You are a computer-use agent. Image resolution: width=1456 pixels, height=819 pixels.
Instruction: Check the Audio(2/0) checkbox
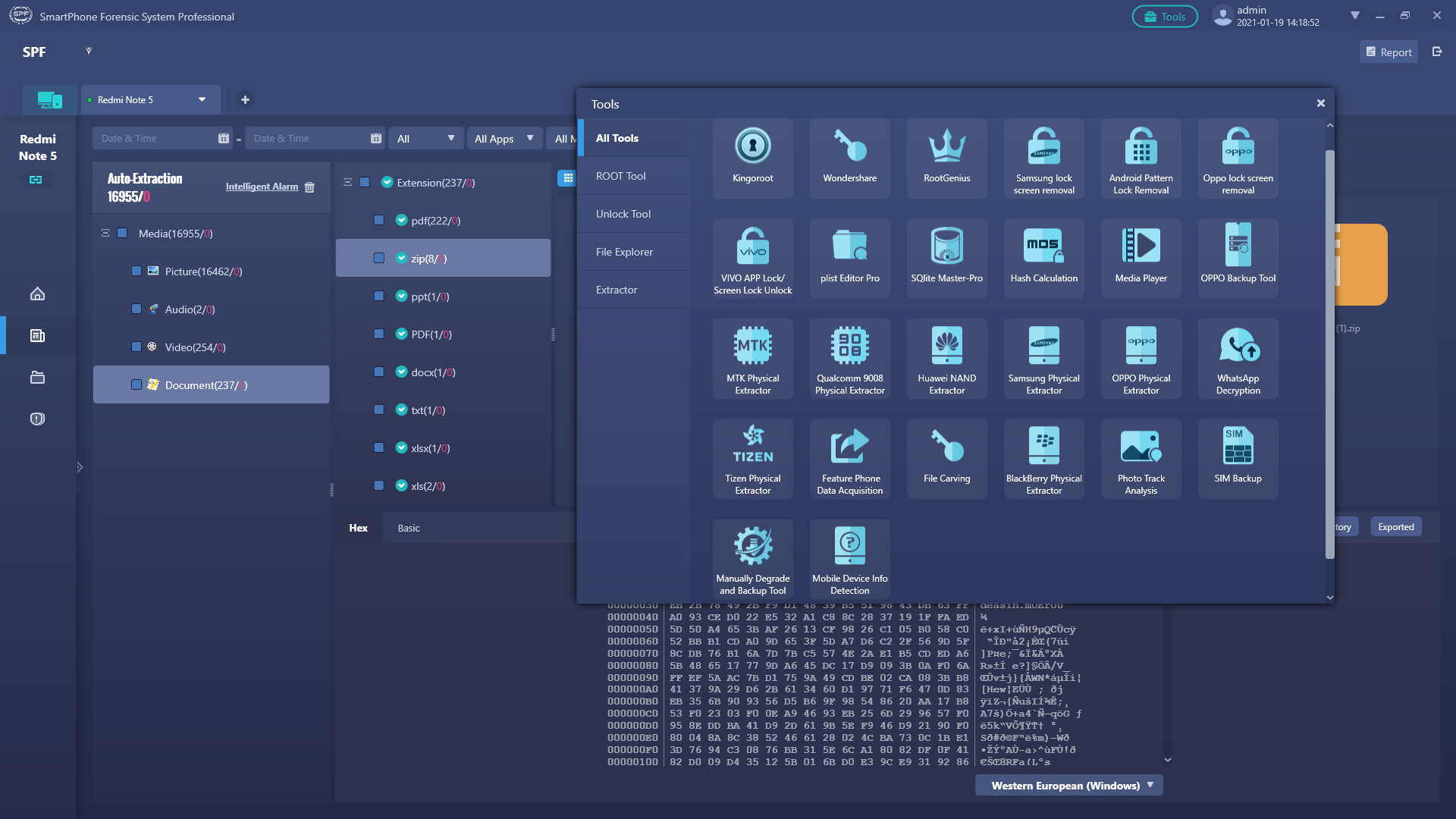[x=136, y=309]
